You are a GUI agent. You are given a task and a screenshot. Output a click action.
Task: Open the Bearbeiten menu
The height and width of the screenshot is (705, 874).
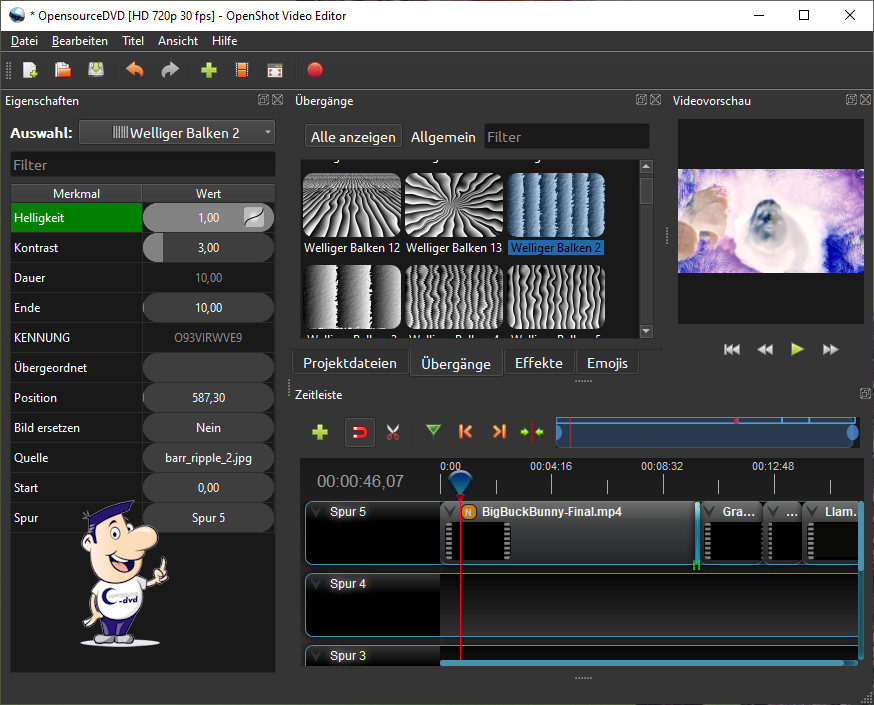pos(80,41)
